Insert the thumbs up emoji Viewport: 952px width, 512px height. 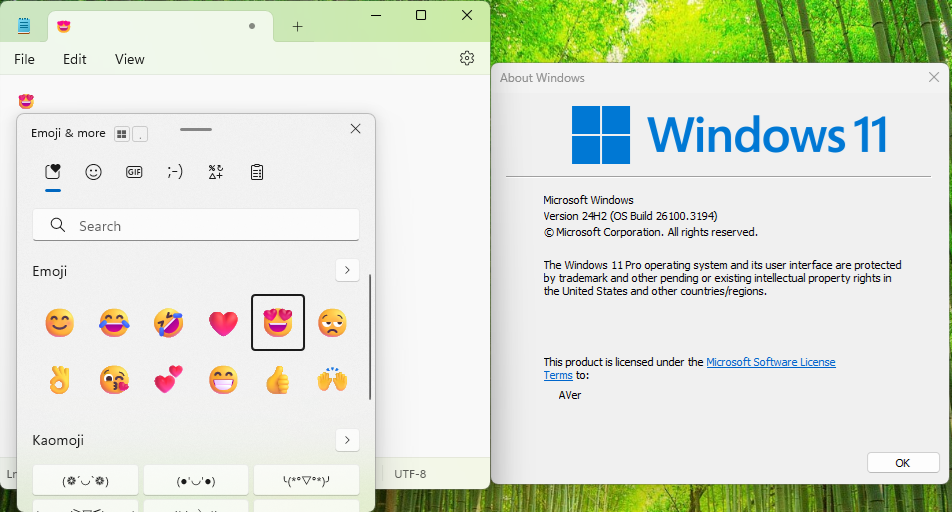click(278, 380)
